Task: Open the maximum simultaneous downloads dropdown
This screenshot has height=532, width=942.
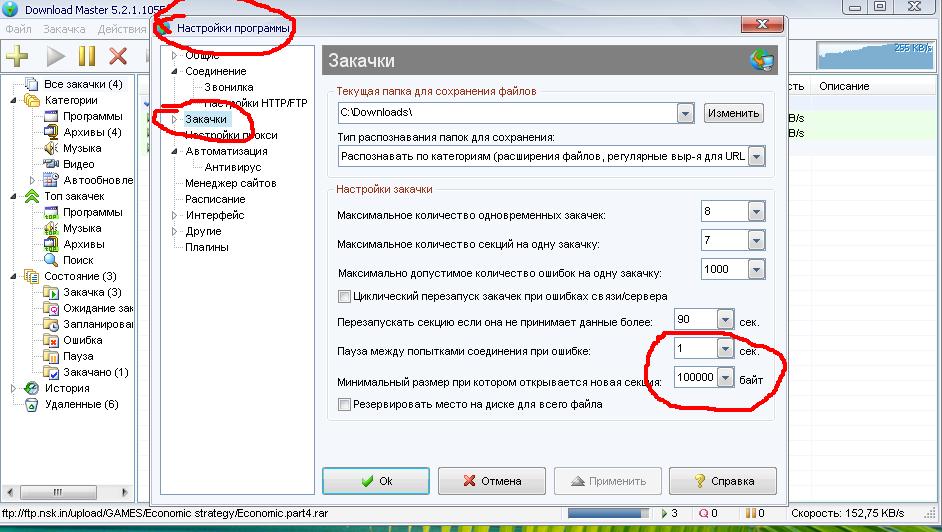Action: (755, 212)
